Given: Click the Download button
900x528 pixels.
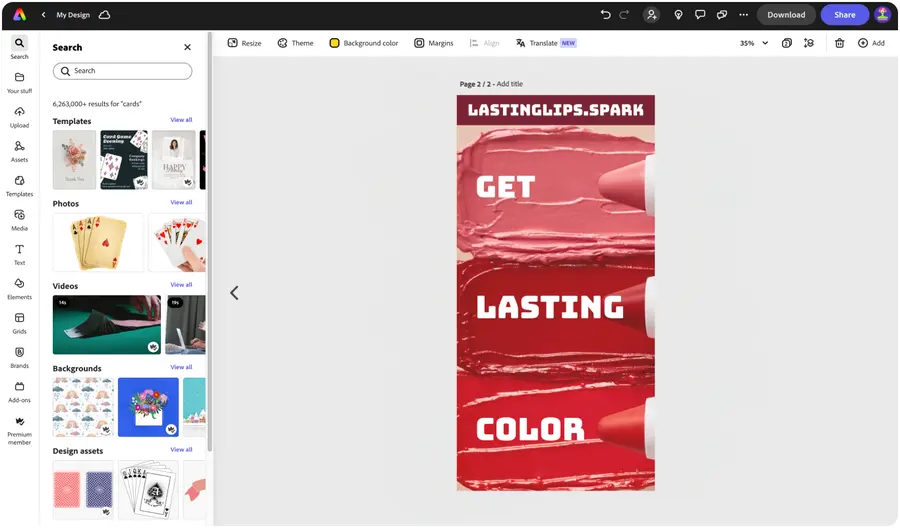Looking at the screenshot, I should click(786, 15).
